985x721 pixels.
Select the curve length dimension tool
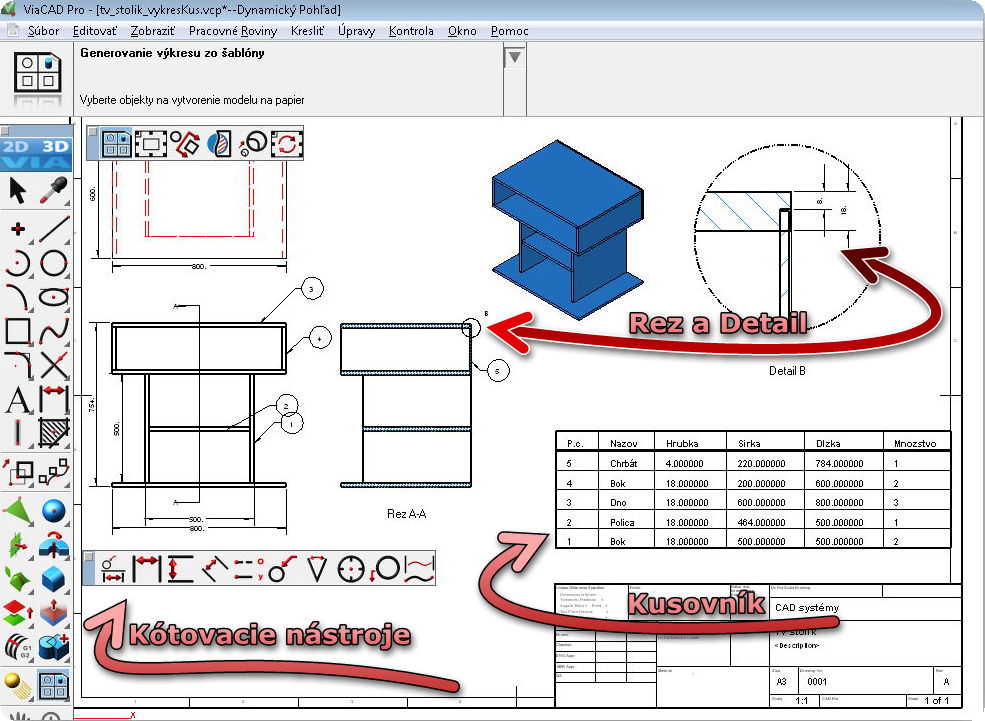(420, 568)
